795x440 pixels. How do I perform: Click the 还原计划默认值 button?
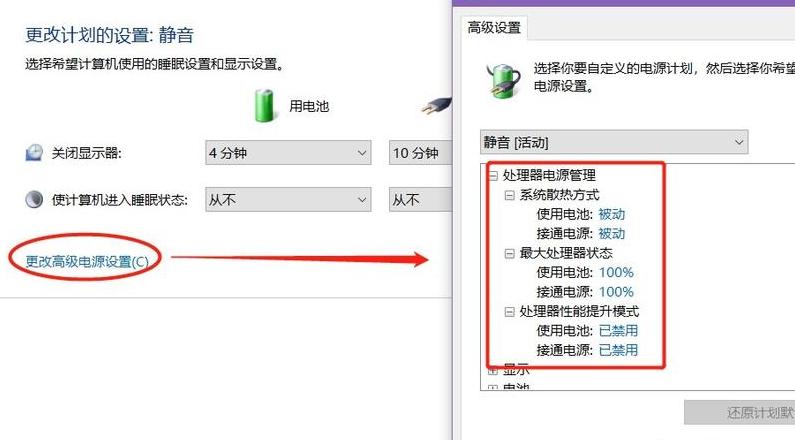pos(739,412)
